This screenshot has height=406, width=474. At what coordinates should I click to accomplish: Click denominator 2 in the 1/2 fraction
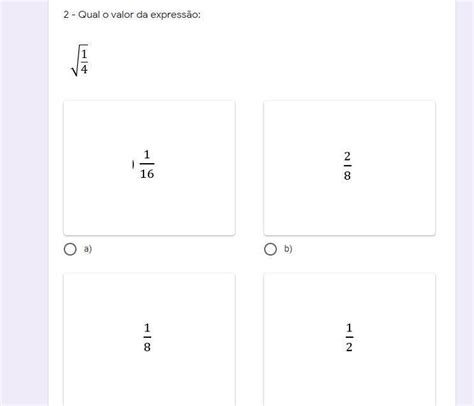tap(349, 347)
